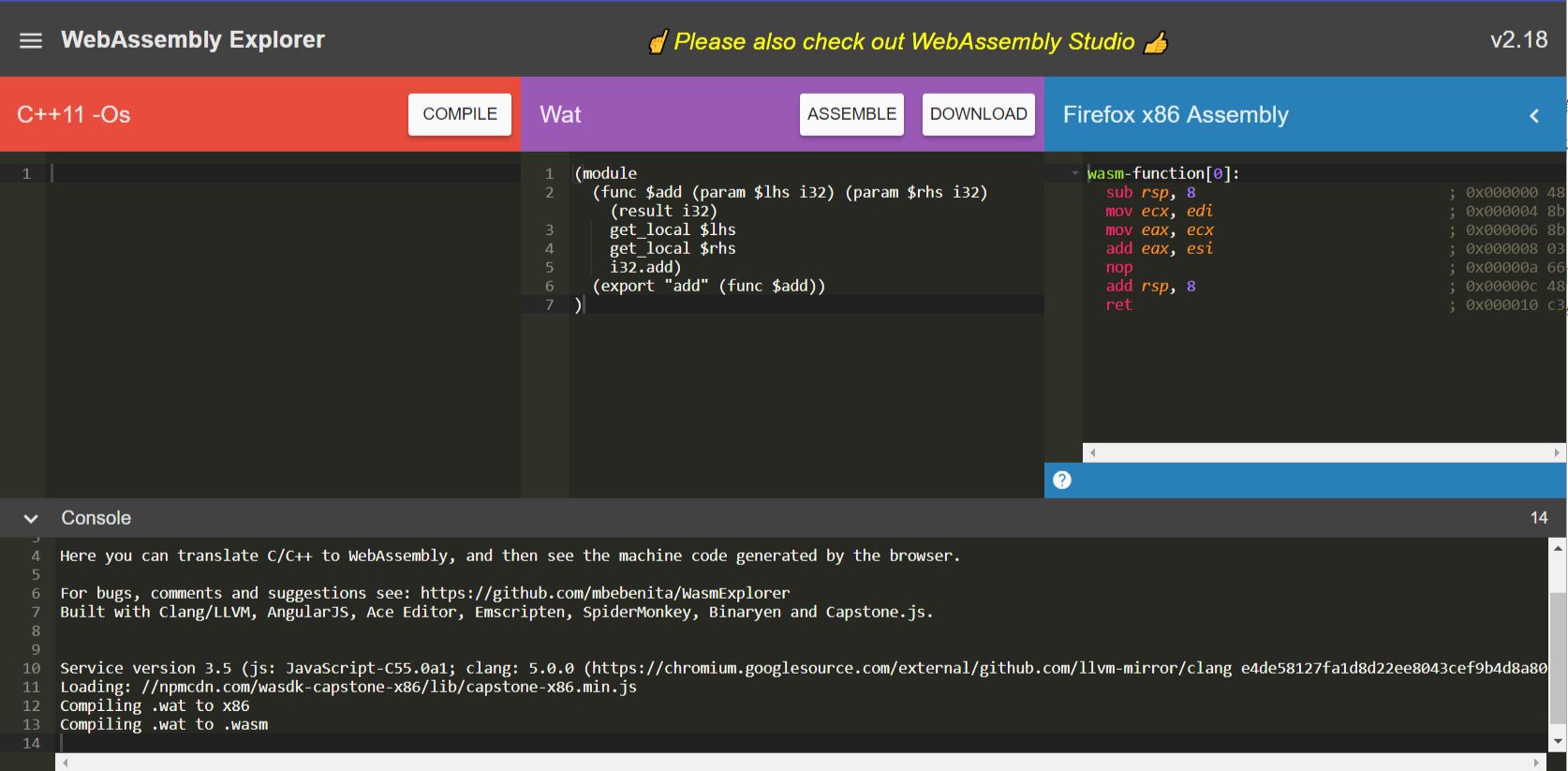Click the "(result i32)" line
The image size is (1568, 771).
[x=664, y=211]
